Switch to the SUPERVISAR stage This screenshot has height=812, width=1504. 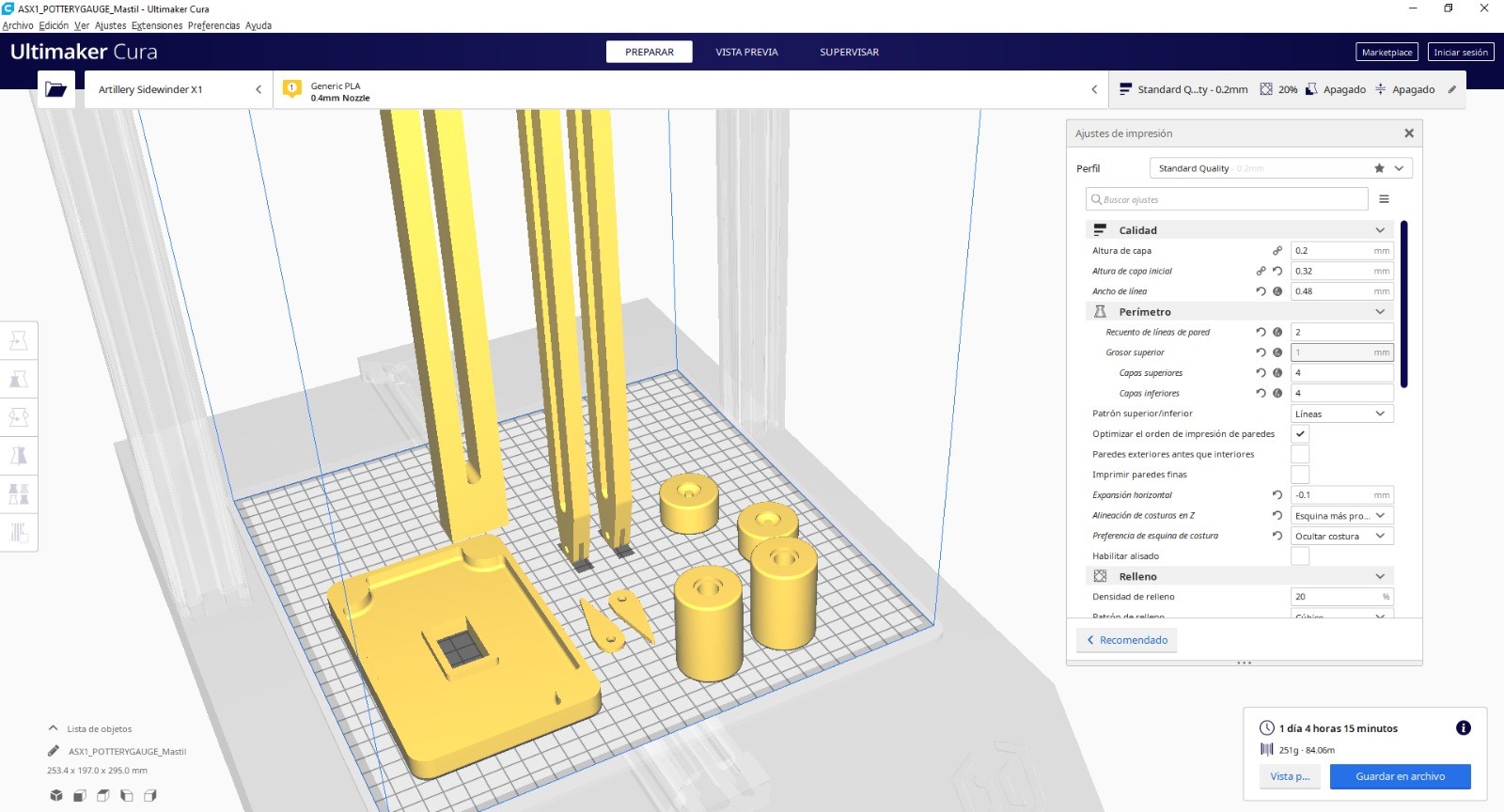(849, 52)
